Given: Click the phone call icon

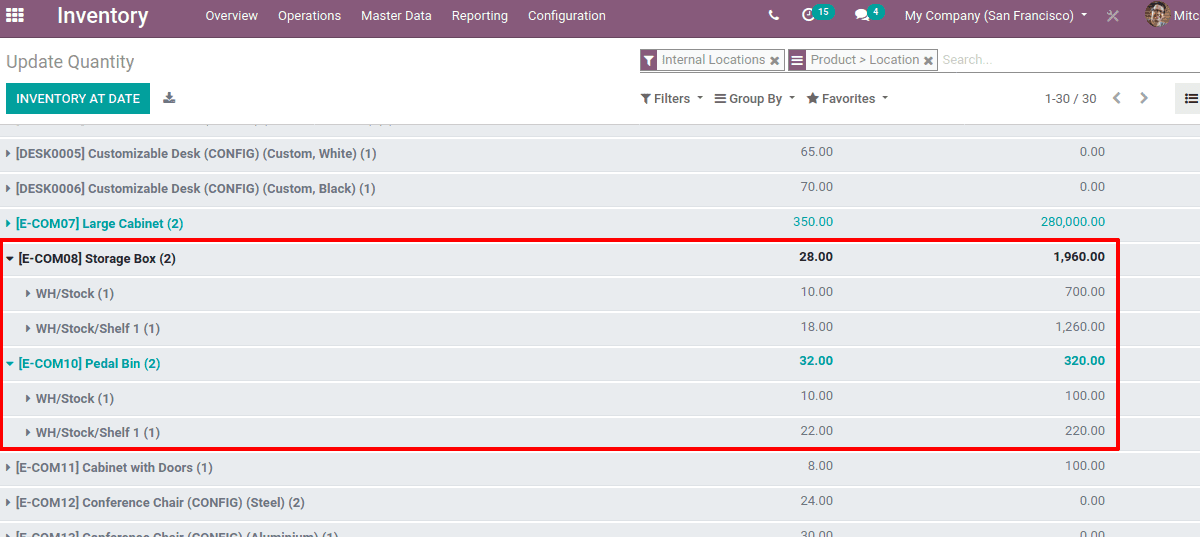Looking at the screenshot, I should tap(774, 16).
